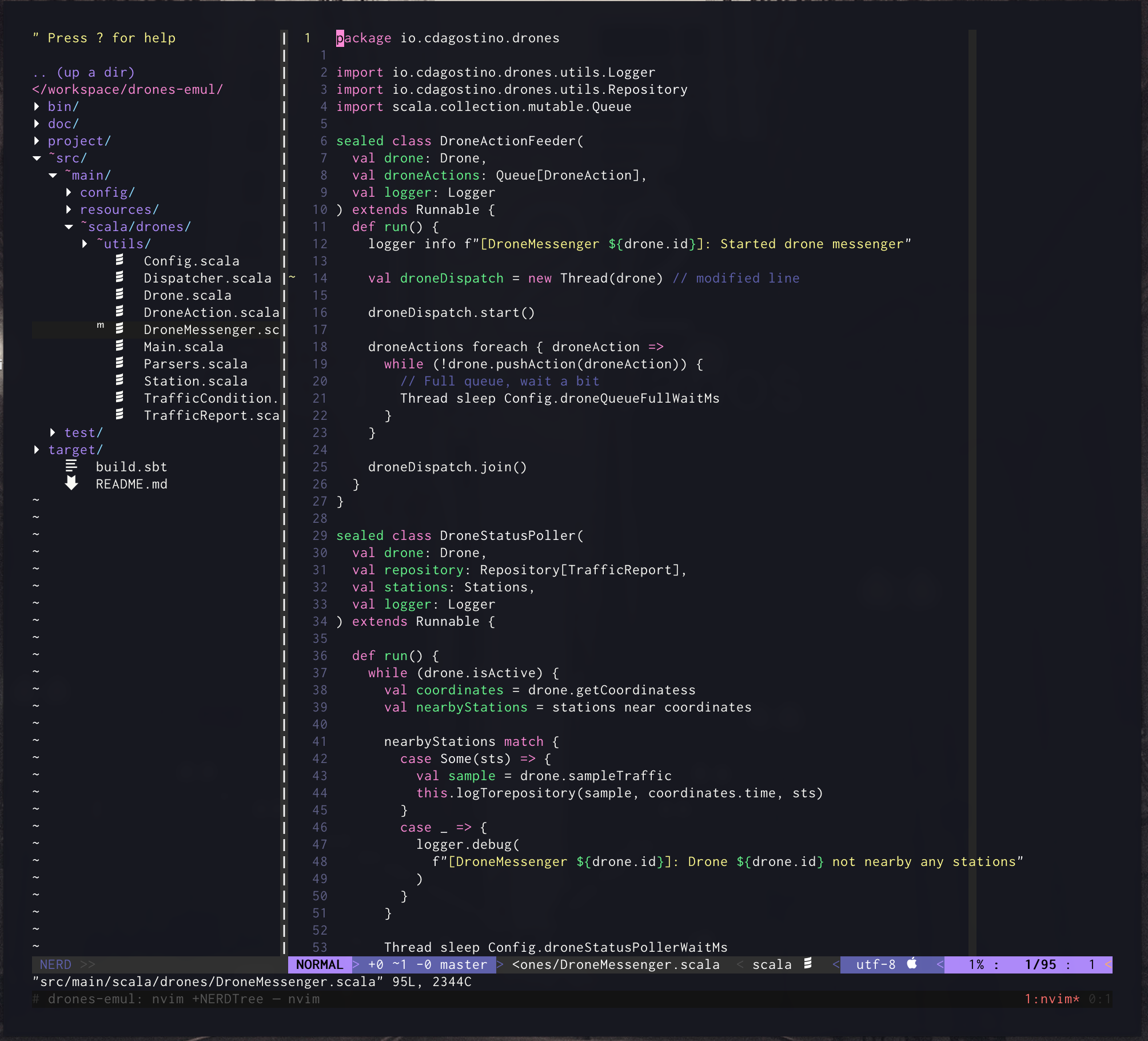Collapse the src/ directory arrow
Image resolution: width=1148 pixels, height=1041 pixels.
pos(37,158)
